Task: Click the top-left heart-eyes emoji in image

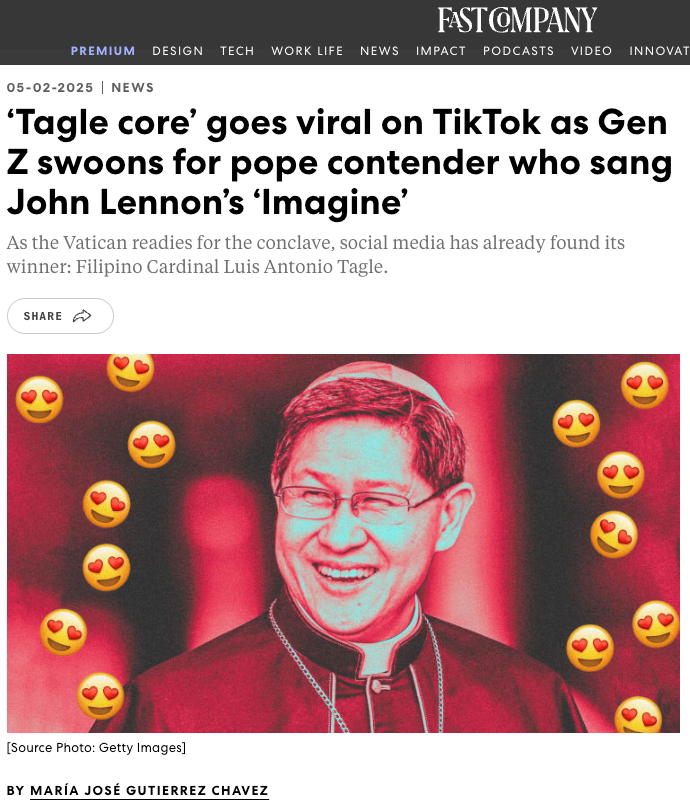Action: (x=40, y=399)
